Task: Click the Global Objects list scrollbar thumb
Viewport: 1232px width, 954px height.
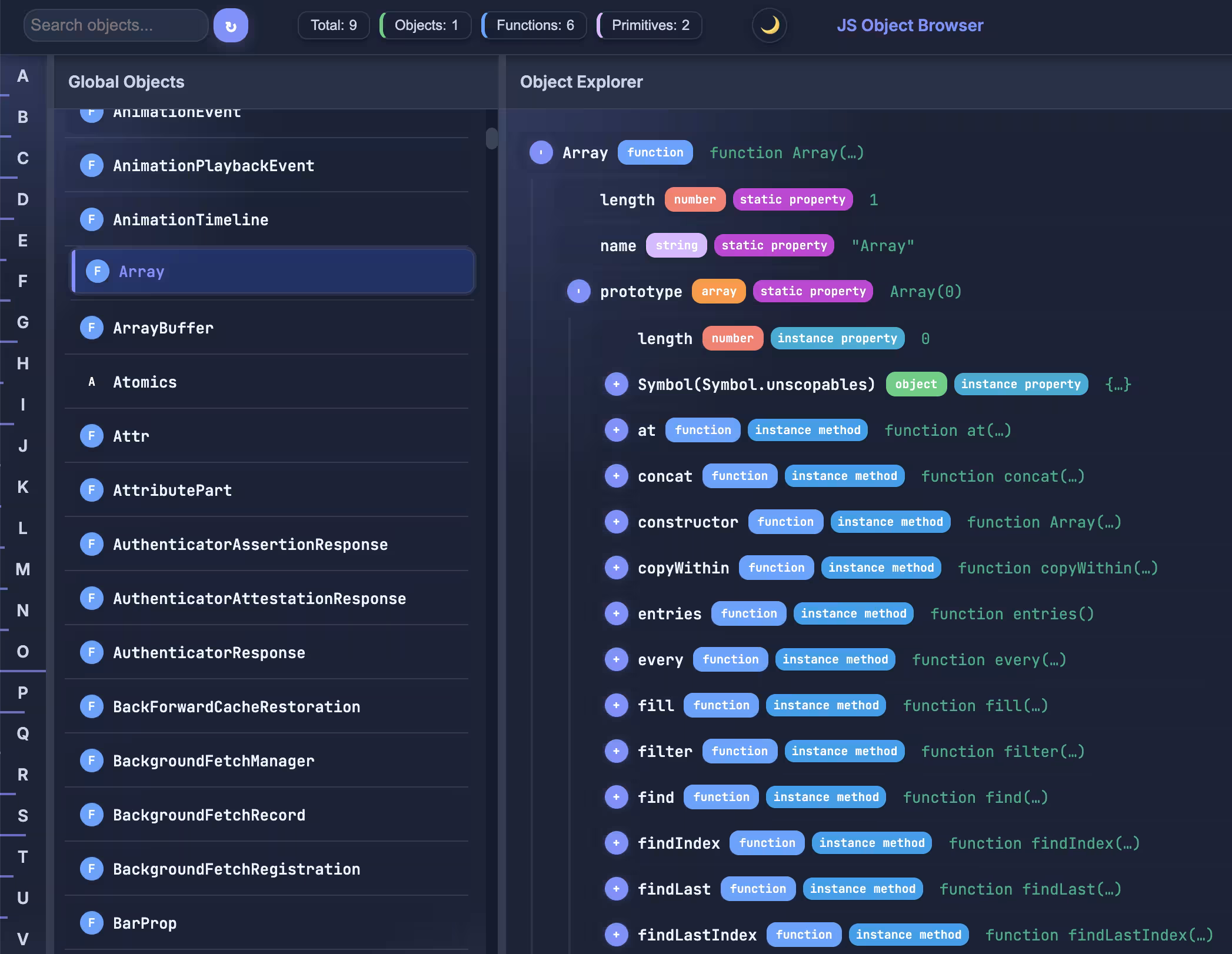Action: tap(492, 138)
